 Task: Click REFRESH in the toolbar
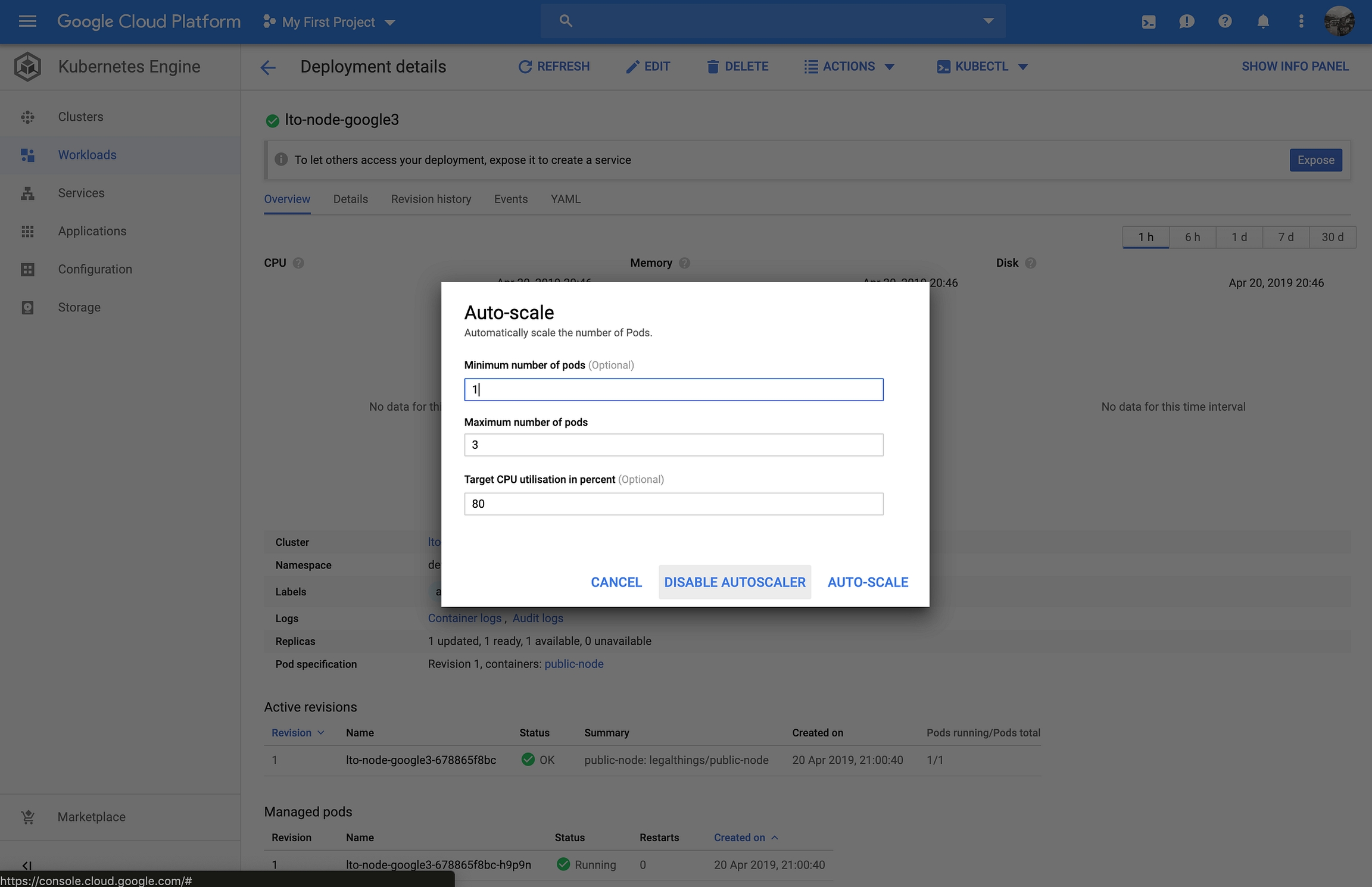pyautogui.click(x=554, y=67)
